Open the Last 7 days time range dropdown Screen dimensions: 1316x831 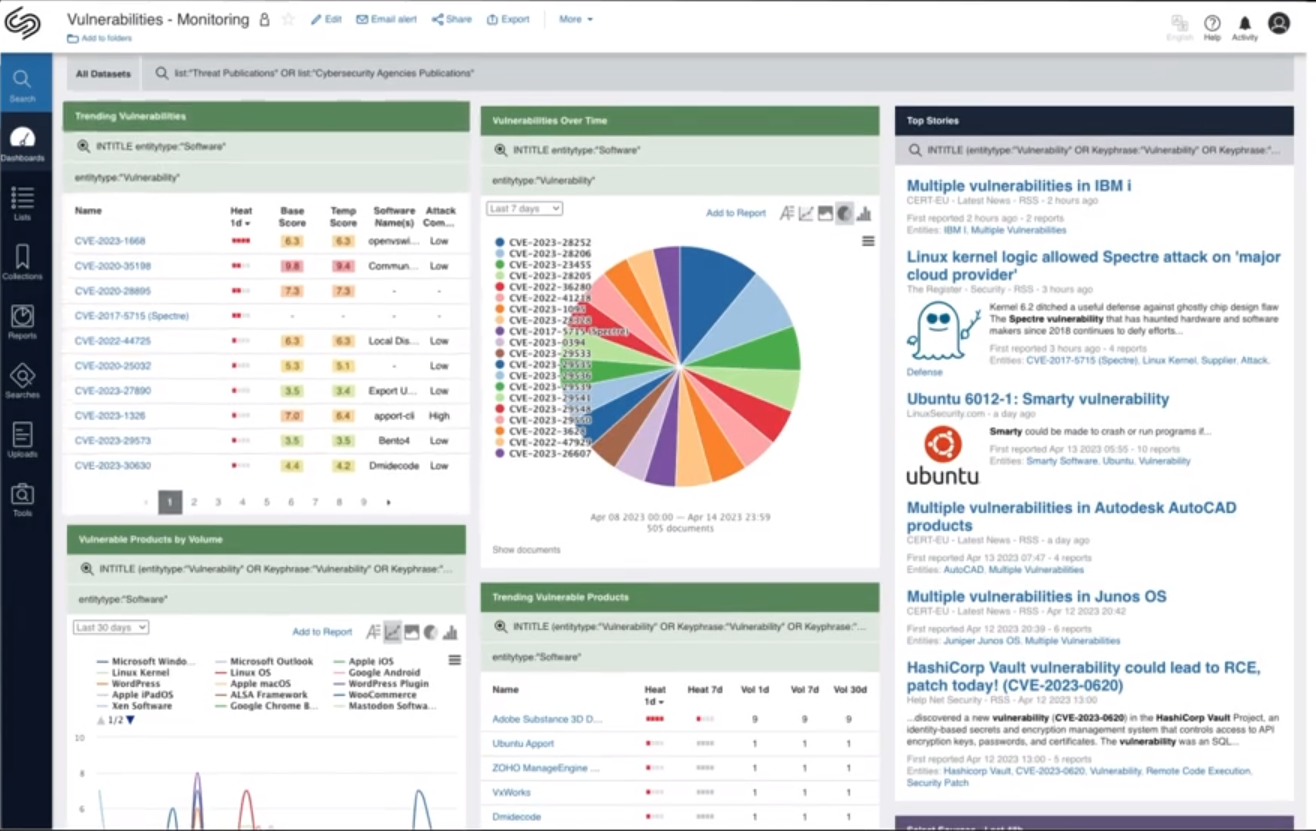[525, 209]
